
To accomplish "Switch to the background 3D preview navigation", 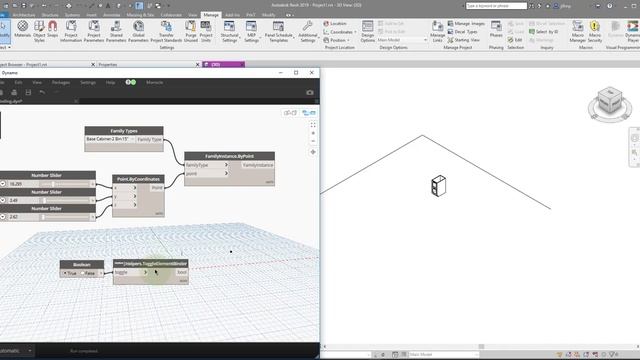I will (x=290, y=113).
